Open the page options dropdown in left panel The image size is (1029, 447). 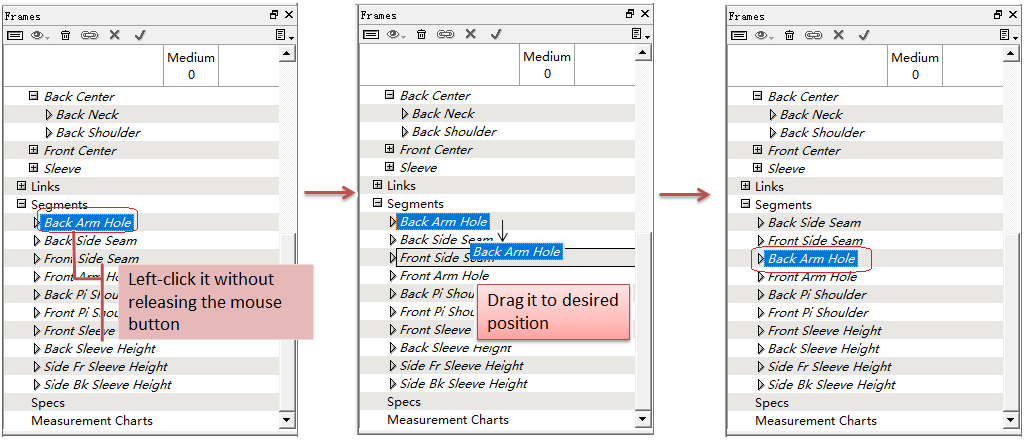coord(285,35)
